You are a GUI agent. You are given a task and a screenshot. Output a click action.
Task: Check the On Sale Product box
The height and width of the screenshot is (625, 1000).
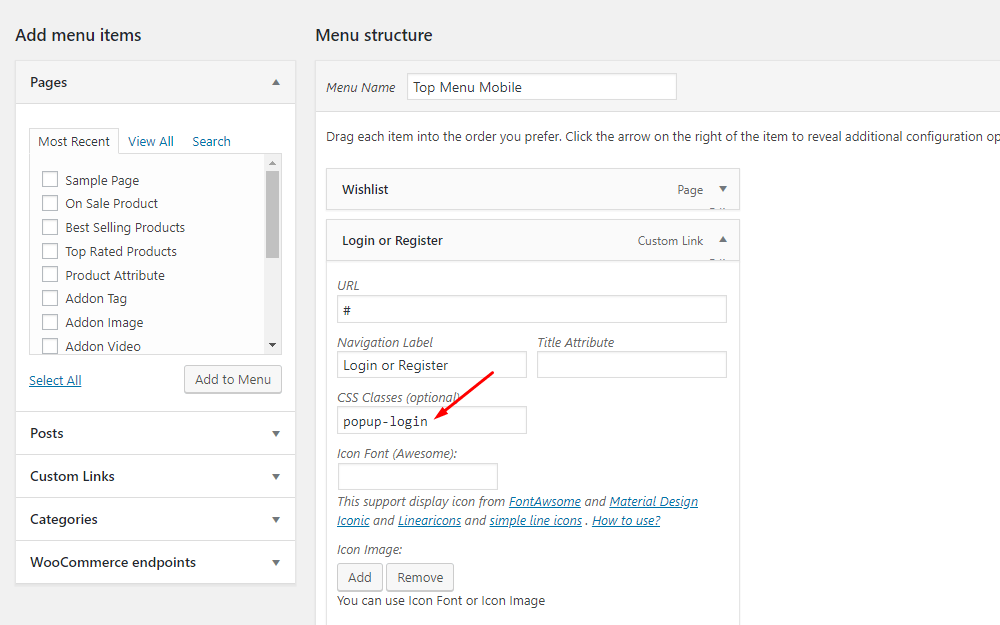point(50,203)
